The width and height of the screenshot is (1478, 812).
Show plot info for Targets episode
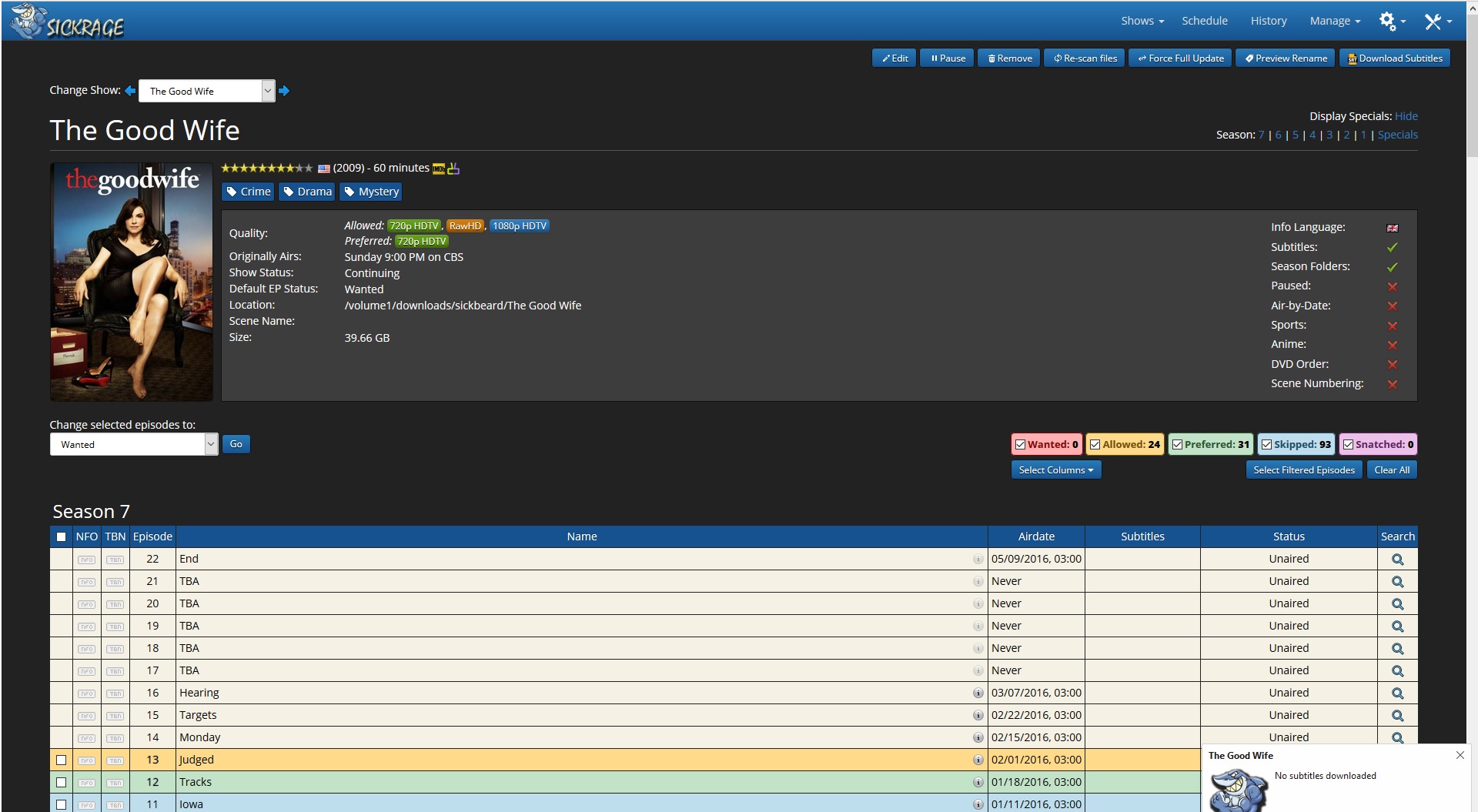(978, 715)
